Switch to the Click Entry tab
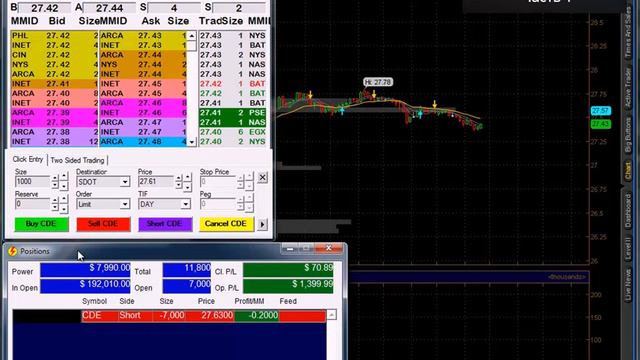 [x=27, y=160]
